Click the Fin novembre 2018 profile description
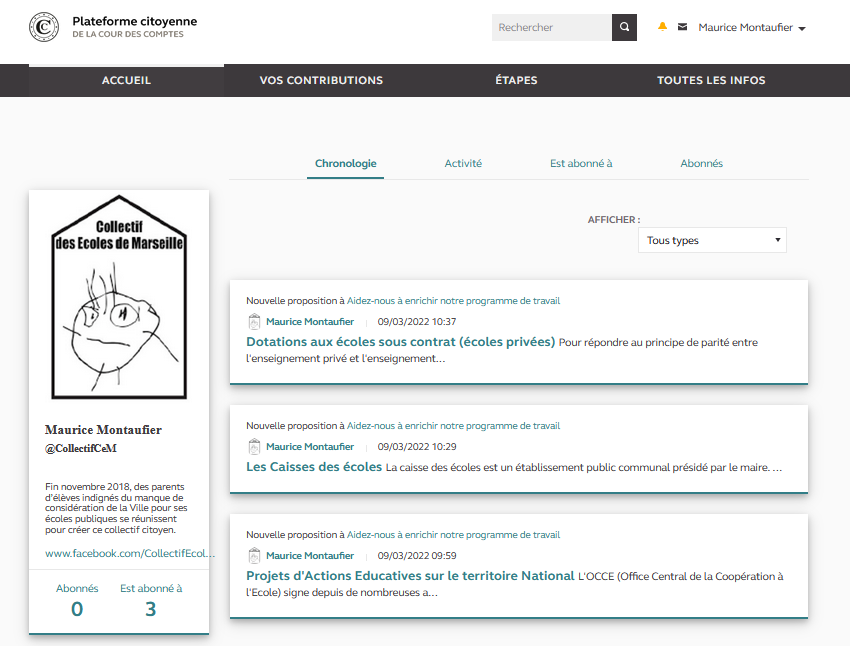 [x=116, y=508]
